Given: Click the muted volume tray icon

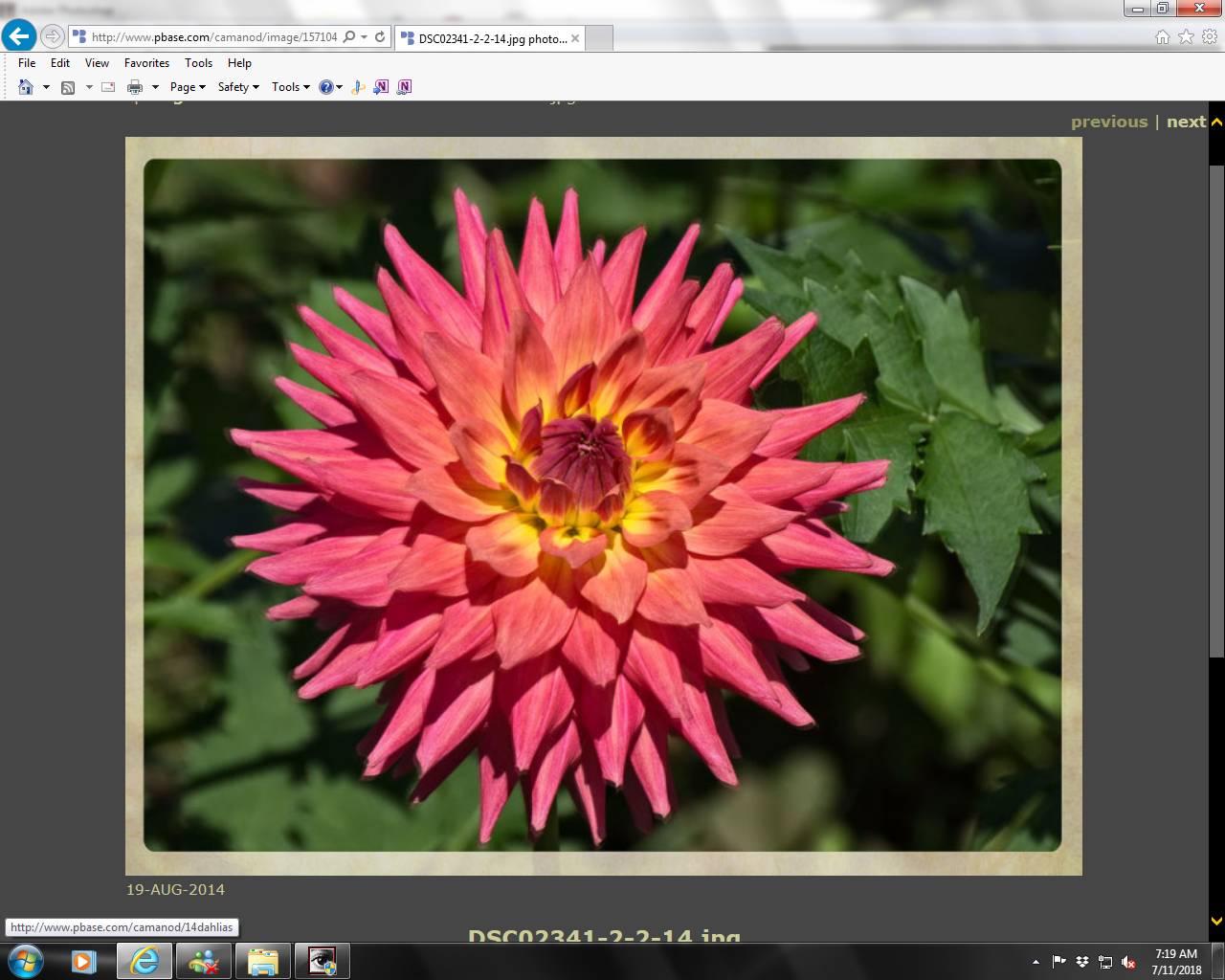Looking at the screenshot, I should [1128, 962].
